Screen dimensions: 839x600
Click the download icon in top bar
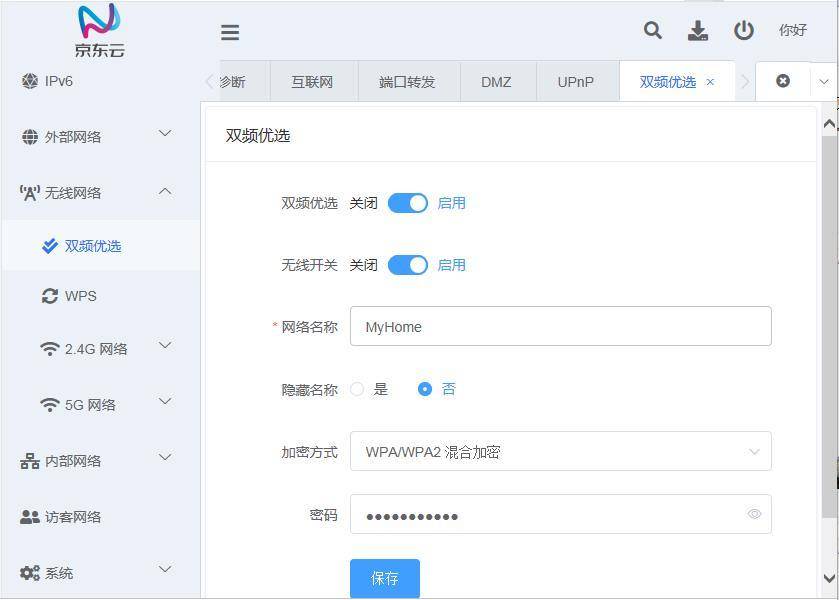(x=698, y=31)
